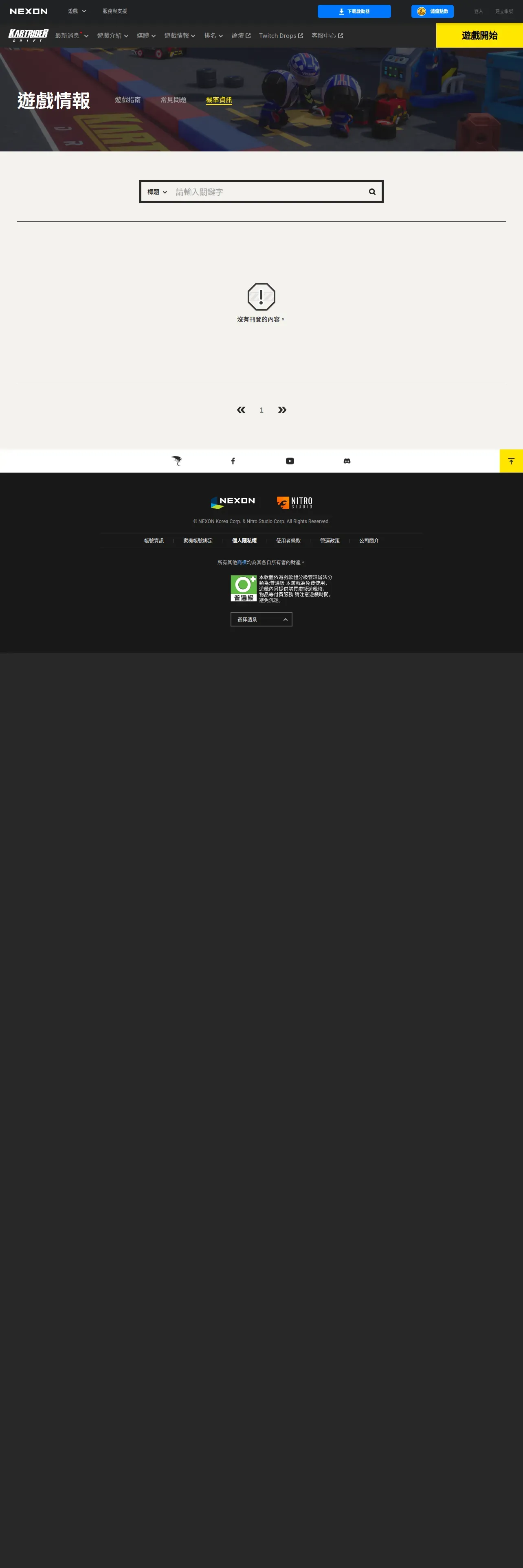This screenshot has width=523, height=1568.
Task: Click the Nitro Studio footer logo
Action: tap(294, 502)
